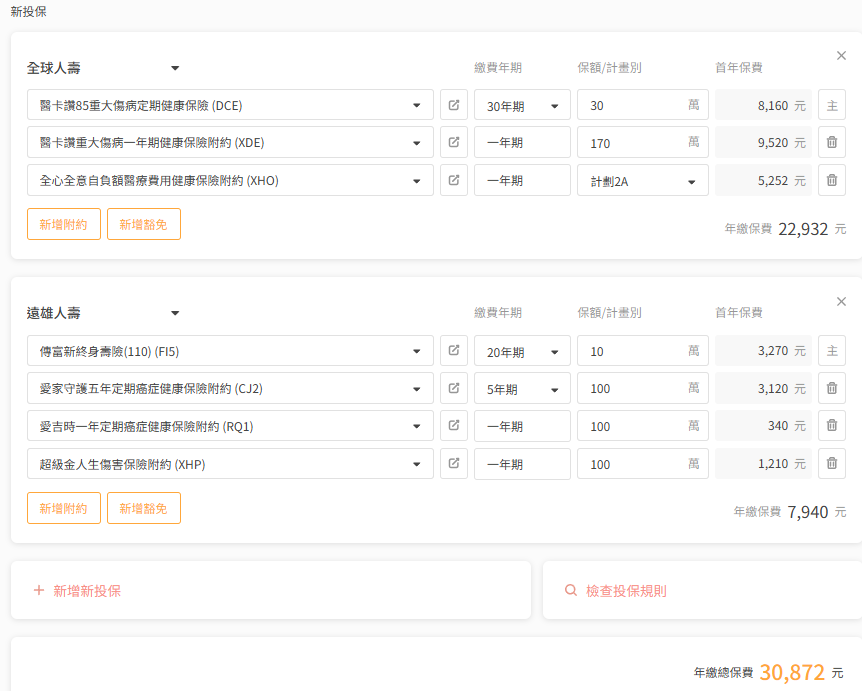Close the 遠雄人壽 policy card
This screenshot has width=862, height=691.
(841, 301)
